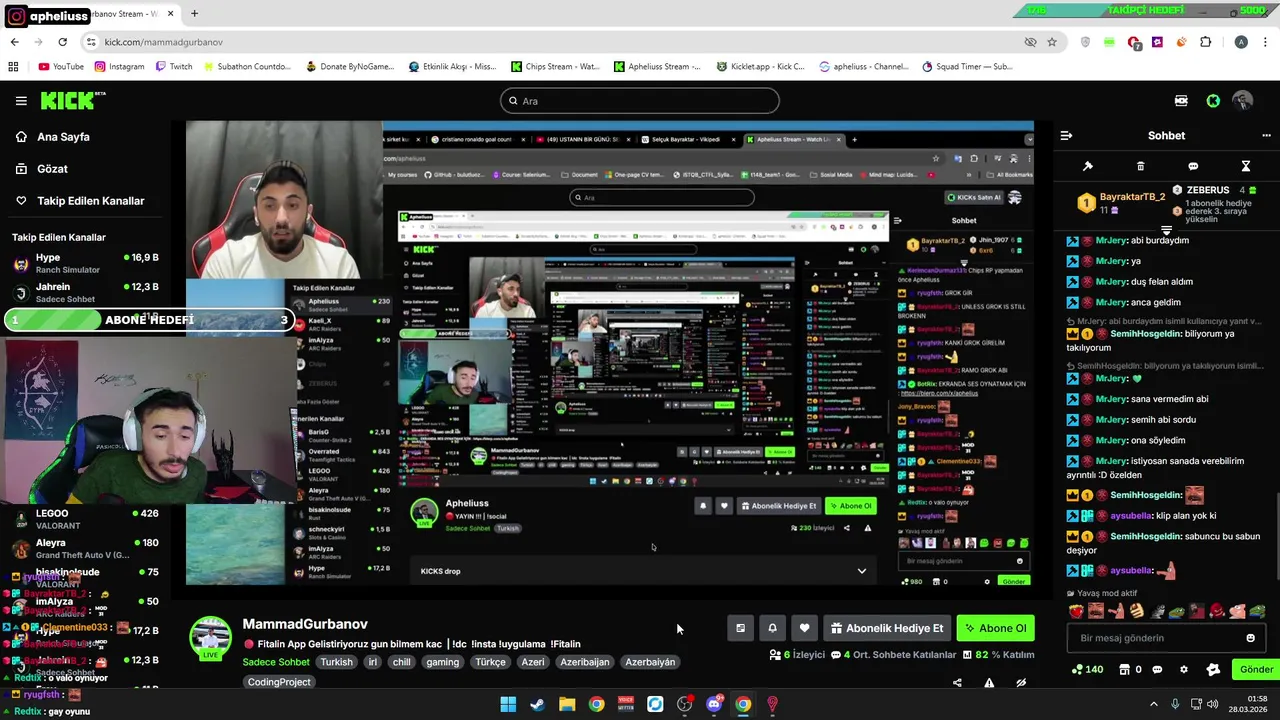Click MrJery username in 'ya' message
Image resolution: width=1280 pixels, height=720 pixels.
(x=1111, y=261)
